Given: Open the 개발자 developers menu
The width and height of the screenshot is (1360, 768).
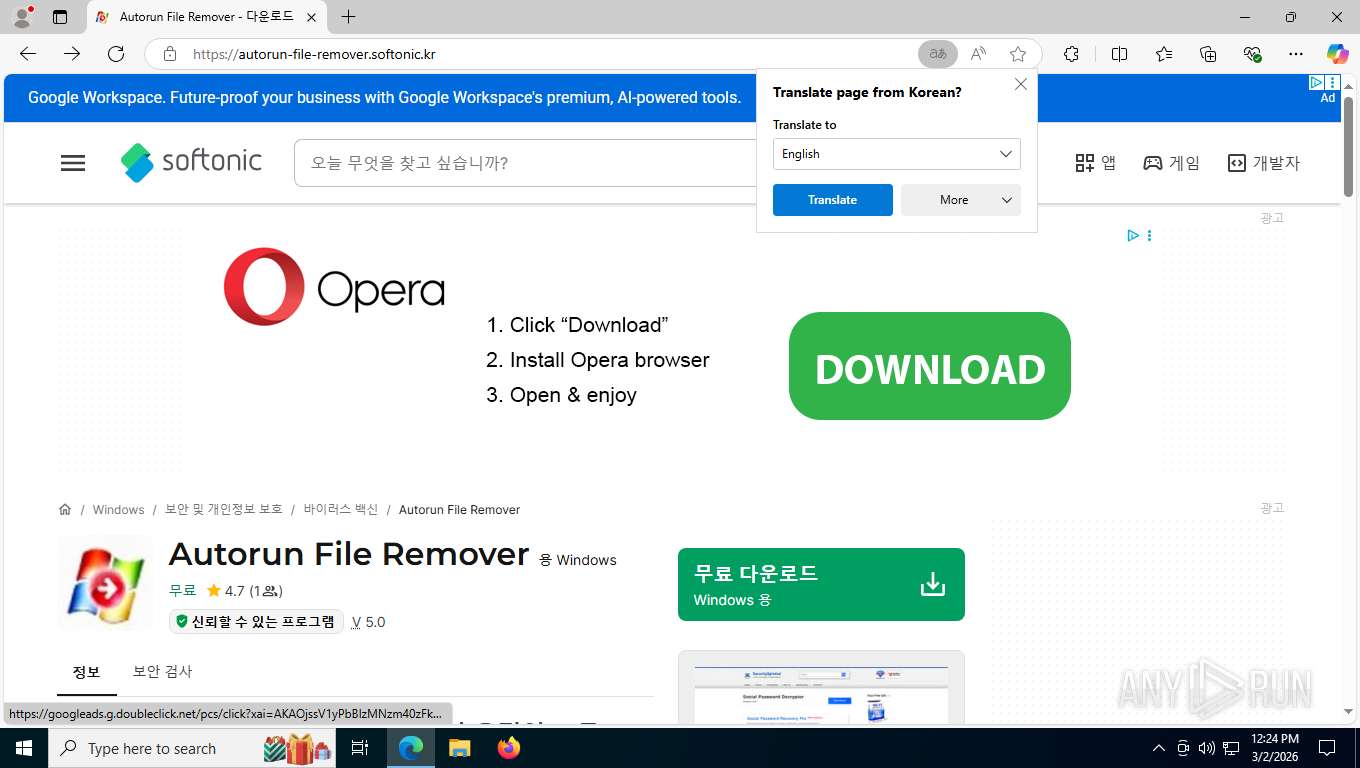Looking at the screenshot, I should (1264, 163).
